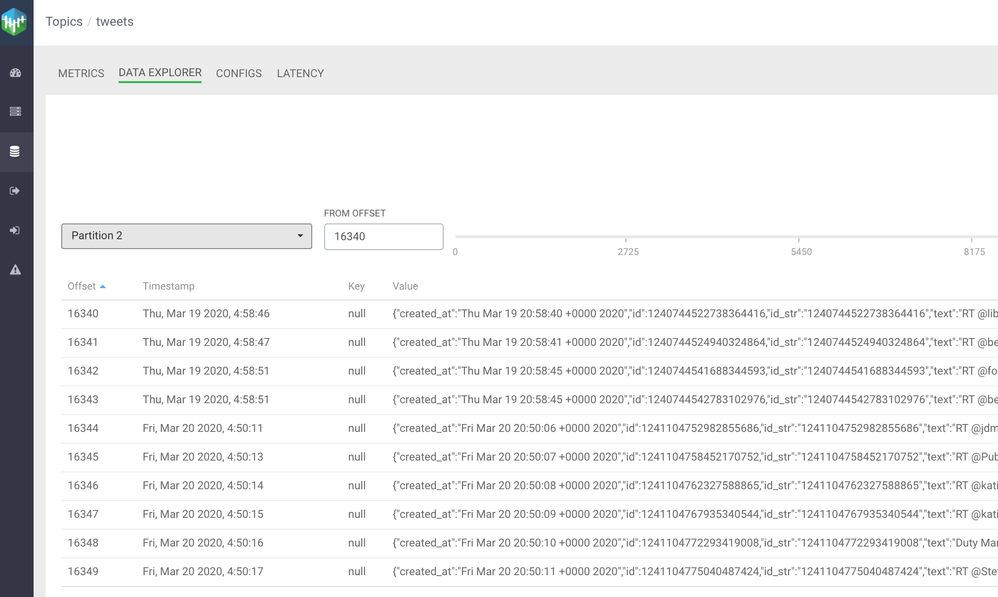Select offset 16345 cell

(83, 457)
